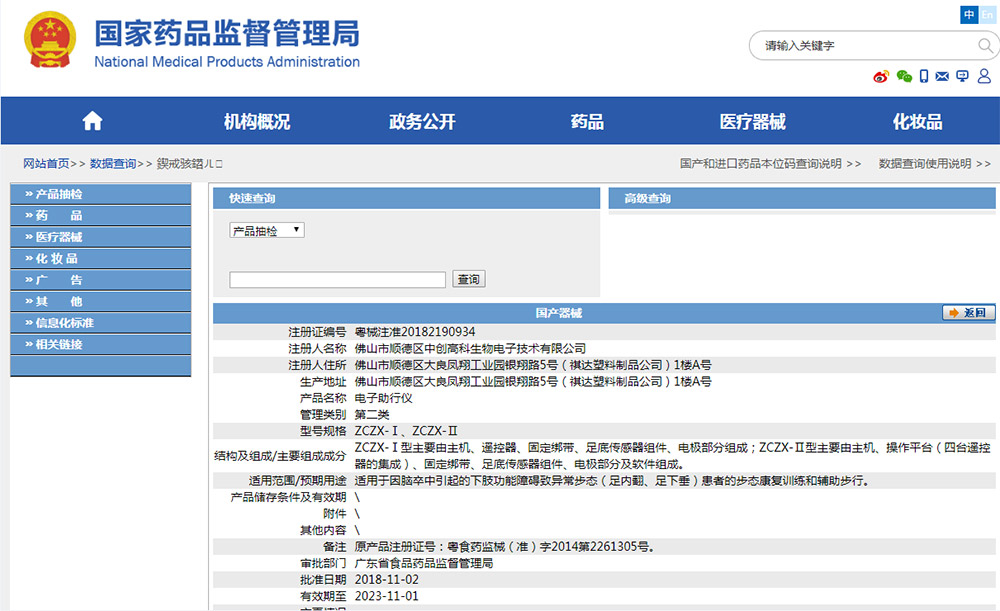Open the WeChat icon link
Screen dimensions: 1000x611
[904, 77]
